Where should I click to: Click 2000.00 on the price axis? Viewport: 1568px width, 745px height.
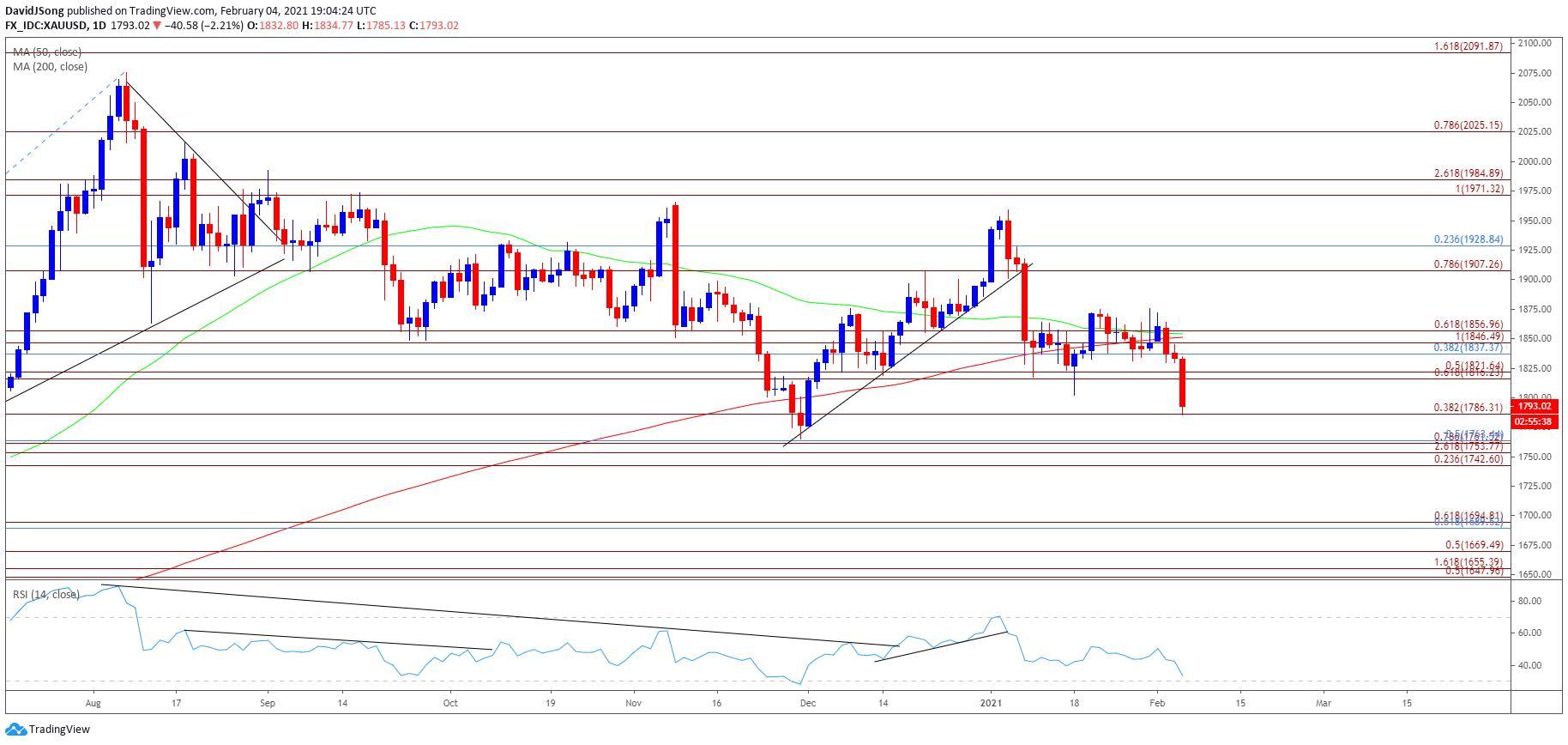click(1535, 161)
